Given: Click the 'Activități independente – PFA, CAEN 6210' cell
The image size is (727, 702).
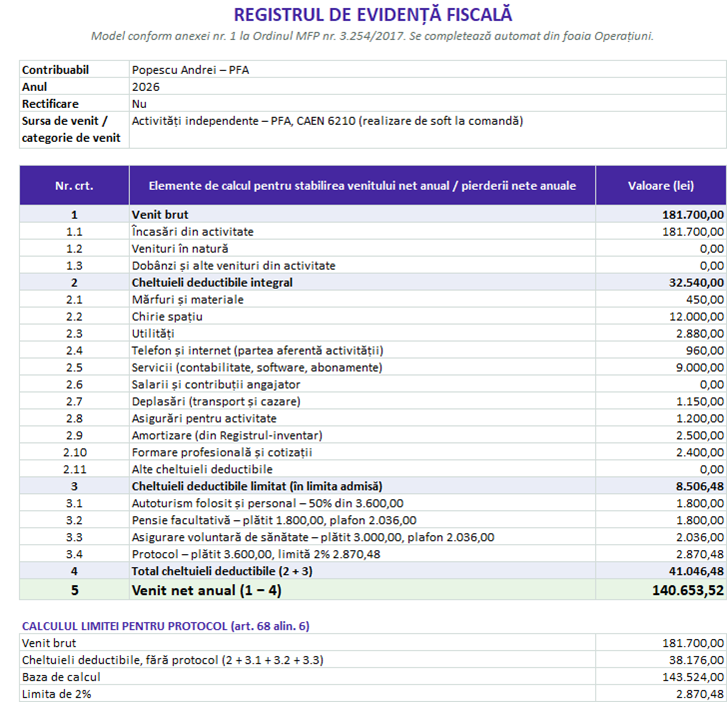Looking at the screenshot, I should click(427, 130).
